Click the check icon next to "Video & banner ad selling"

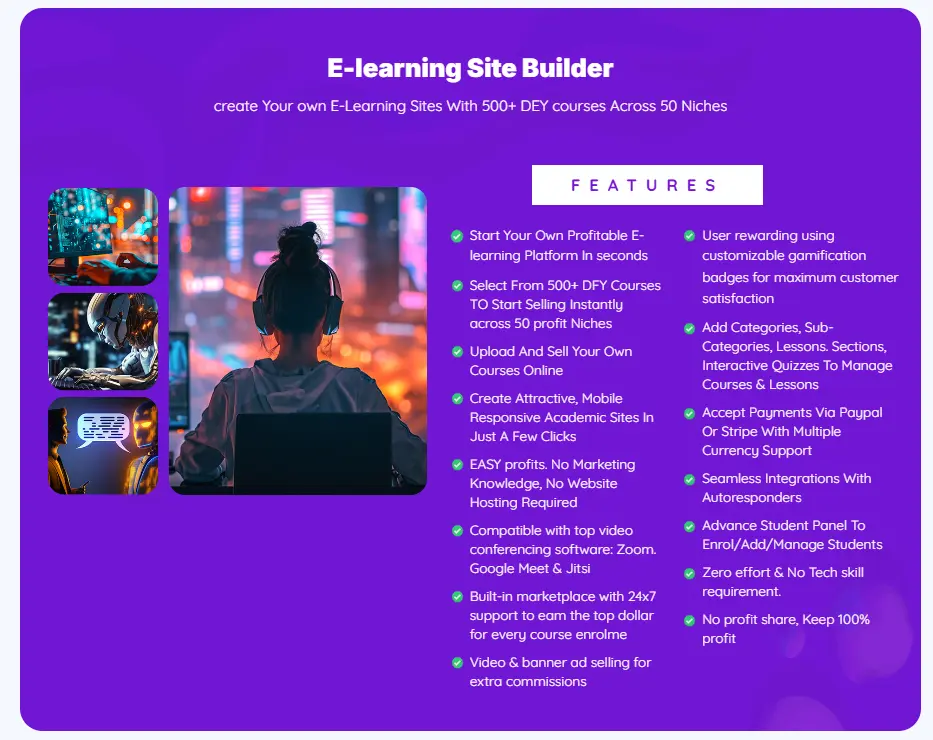click(x=457, y=663)
